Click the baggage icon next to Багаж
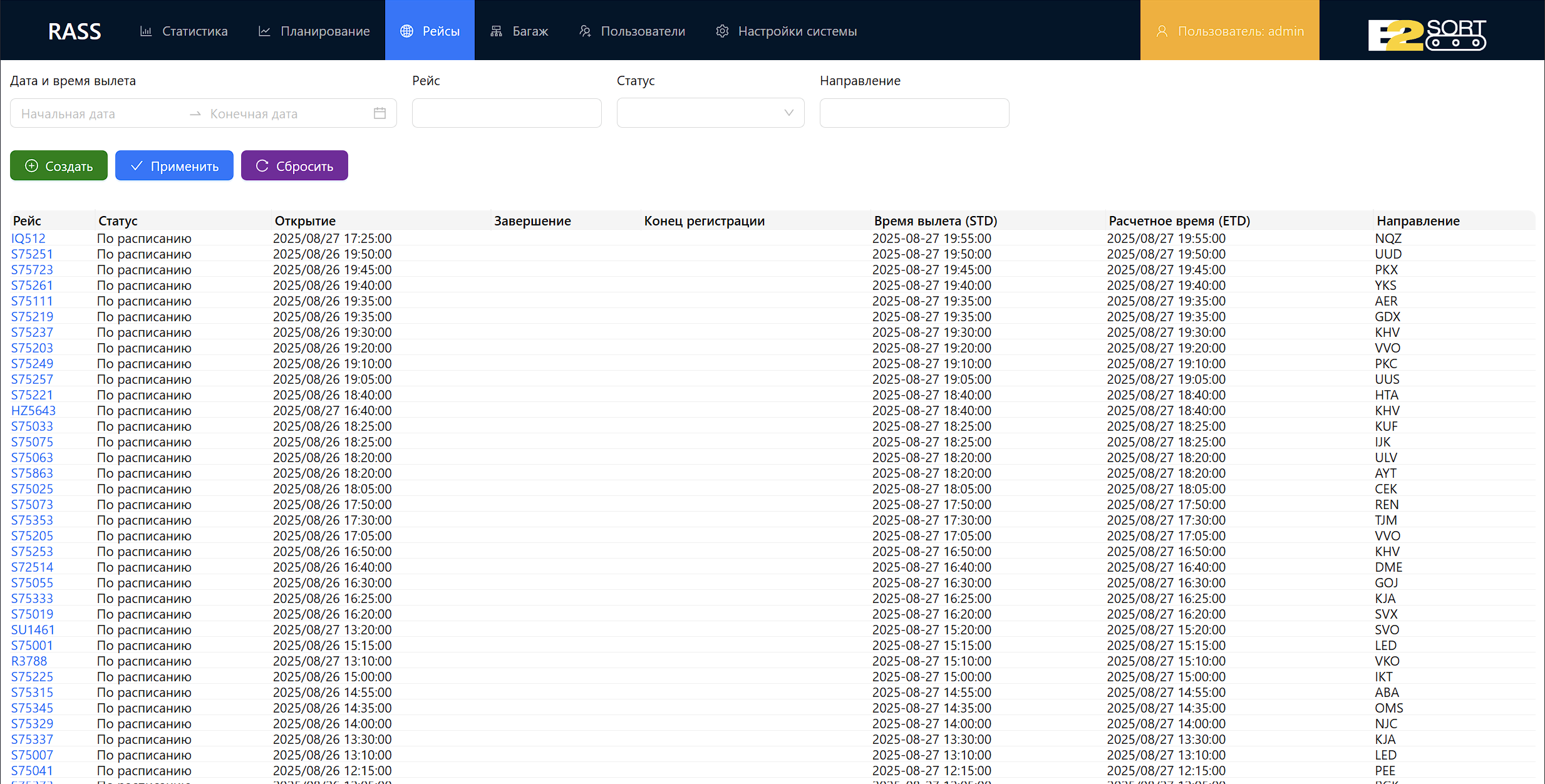Image resolution: width=1545 pixels, height=784 pixels. (496, 31)
